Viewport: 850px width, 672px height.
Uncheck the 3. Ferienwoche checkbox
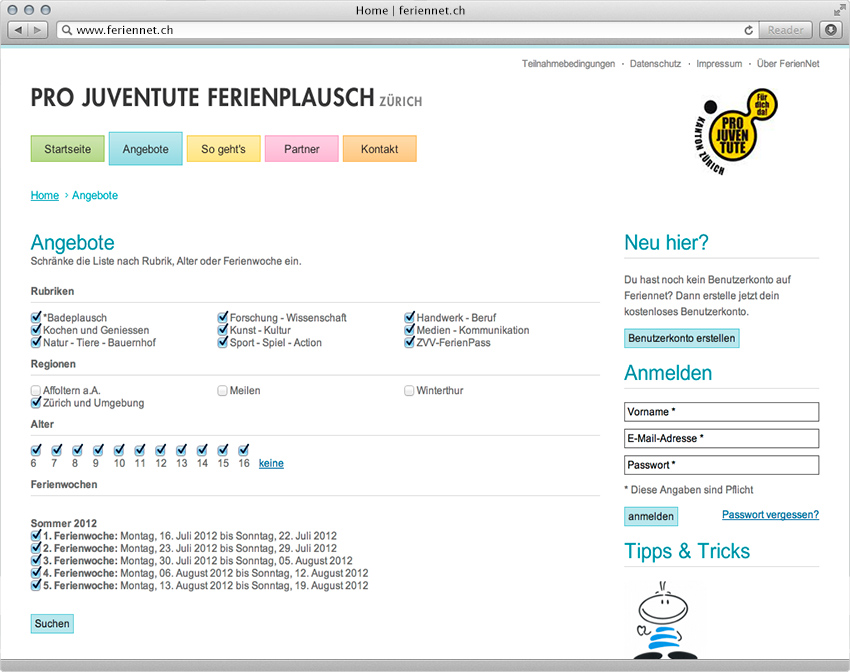tap(36, 560)
